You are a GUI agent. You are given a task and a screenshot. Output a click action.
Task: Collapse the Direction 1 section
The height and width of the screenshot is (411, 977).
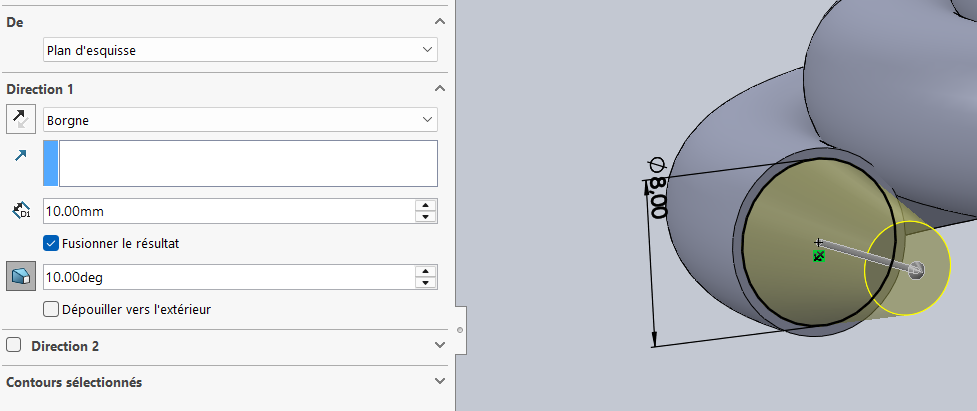pyautogui.click(x=440, y=89)
